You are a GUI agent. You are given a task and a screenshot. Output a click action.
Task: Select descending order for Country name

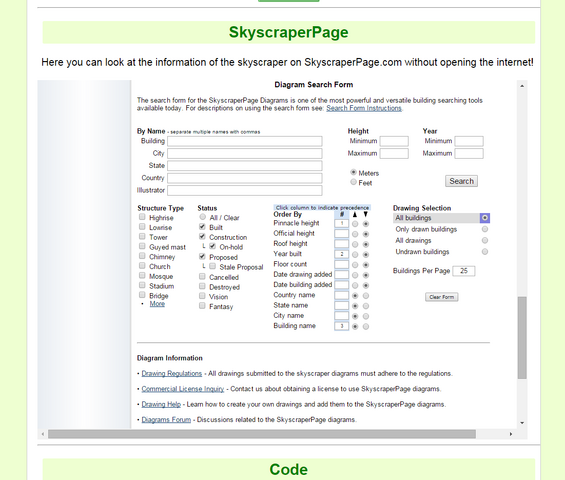(x=366, y=296)
